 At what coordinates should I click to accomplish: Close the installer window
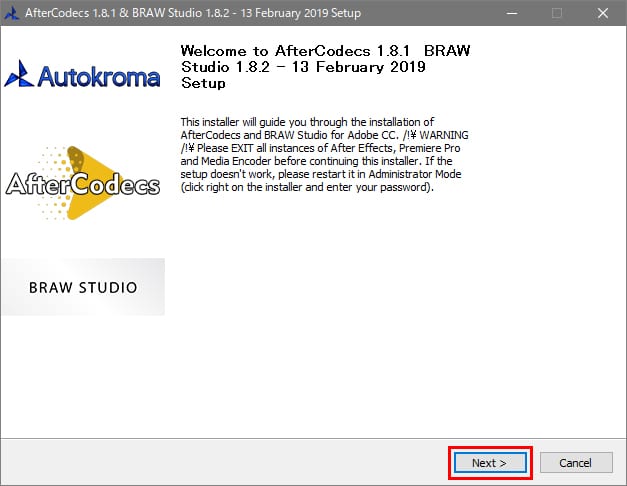[x=603, y=13]
